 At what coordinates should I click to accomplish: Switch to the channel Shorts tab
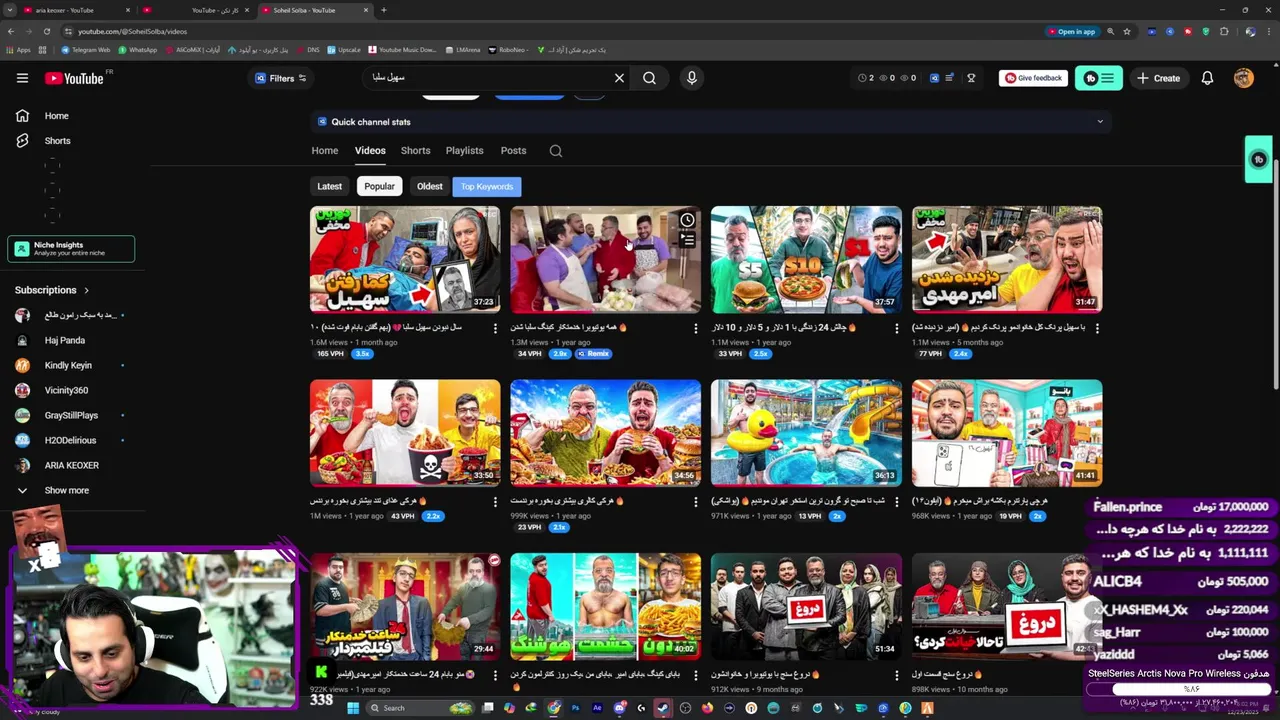tap(415, 151)
